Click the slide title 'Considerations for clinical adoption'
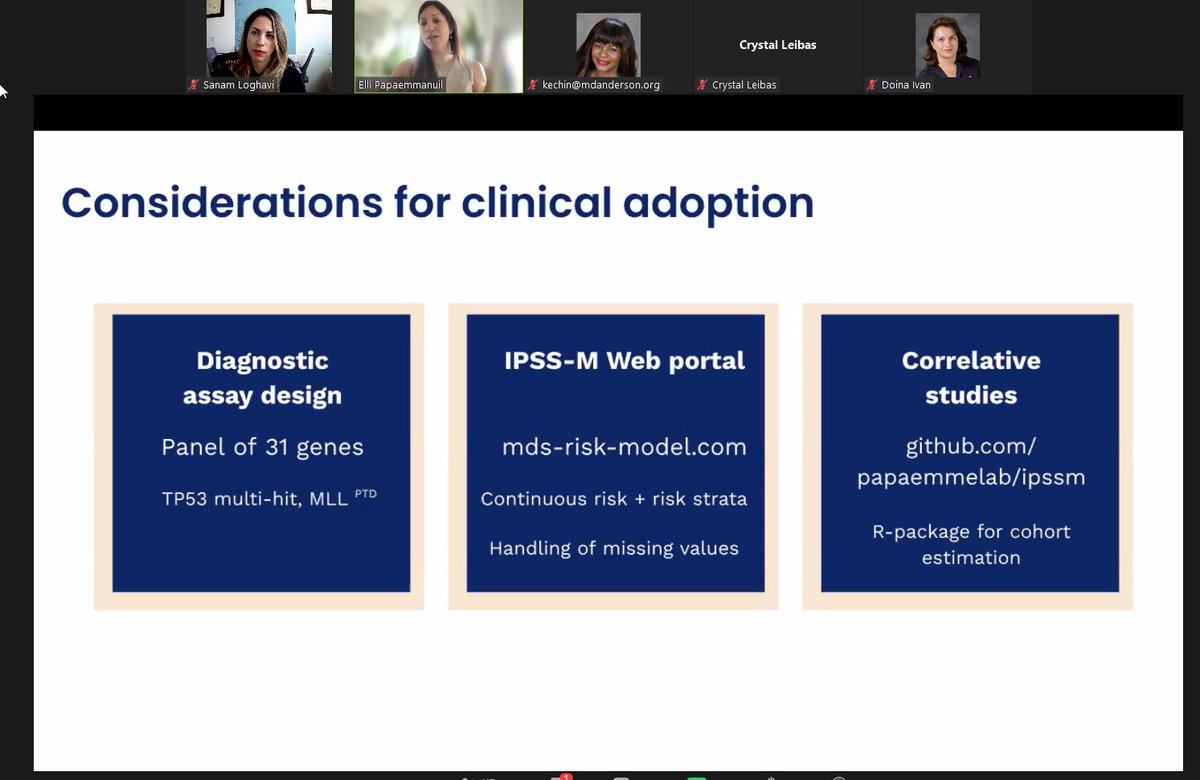Image resolution: width=1200 pixels, height=780 pixels. pos(438,203)
